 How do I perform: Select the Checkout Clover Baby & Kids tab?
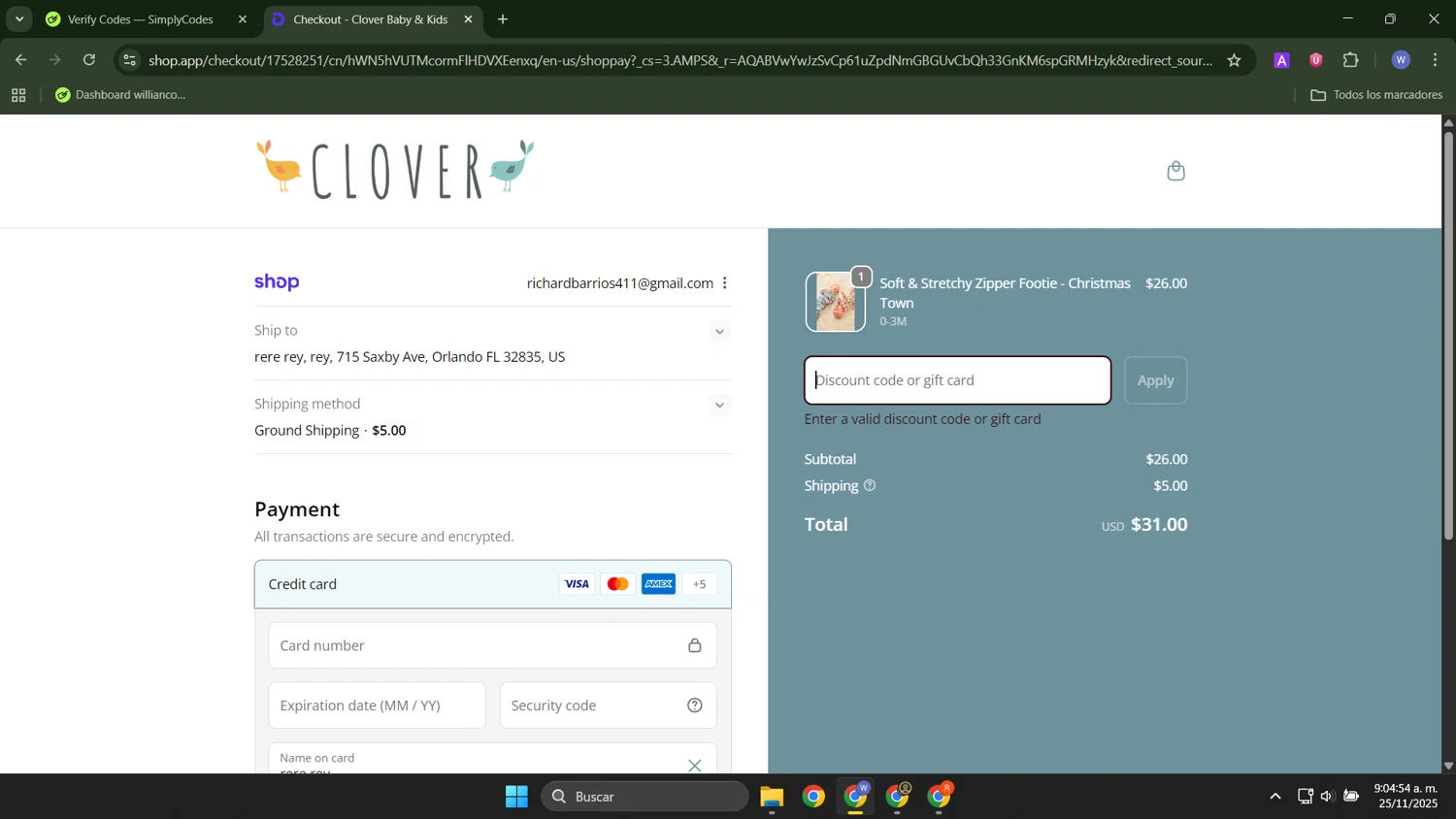pos(369,19)
